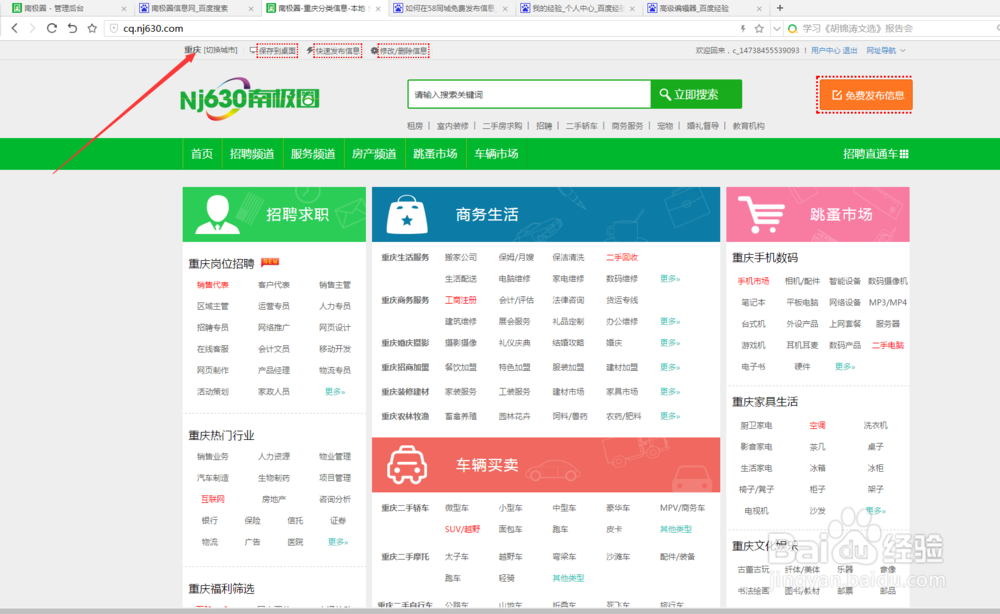
Task: Click the gear icon beside 修改/删除信息
Action: [x=375, y=50]
